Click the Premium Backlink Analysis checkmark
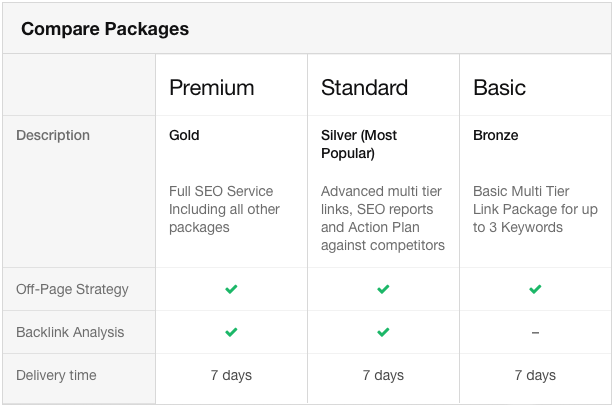613x407 pixels. pos(231,332)
